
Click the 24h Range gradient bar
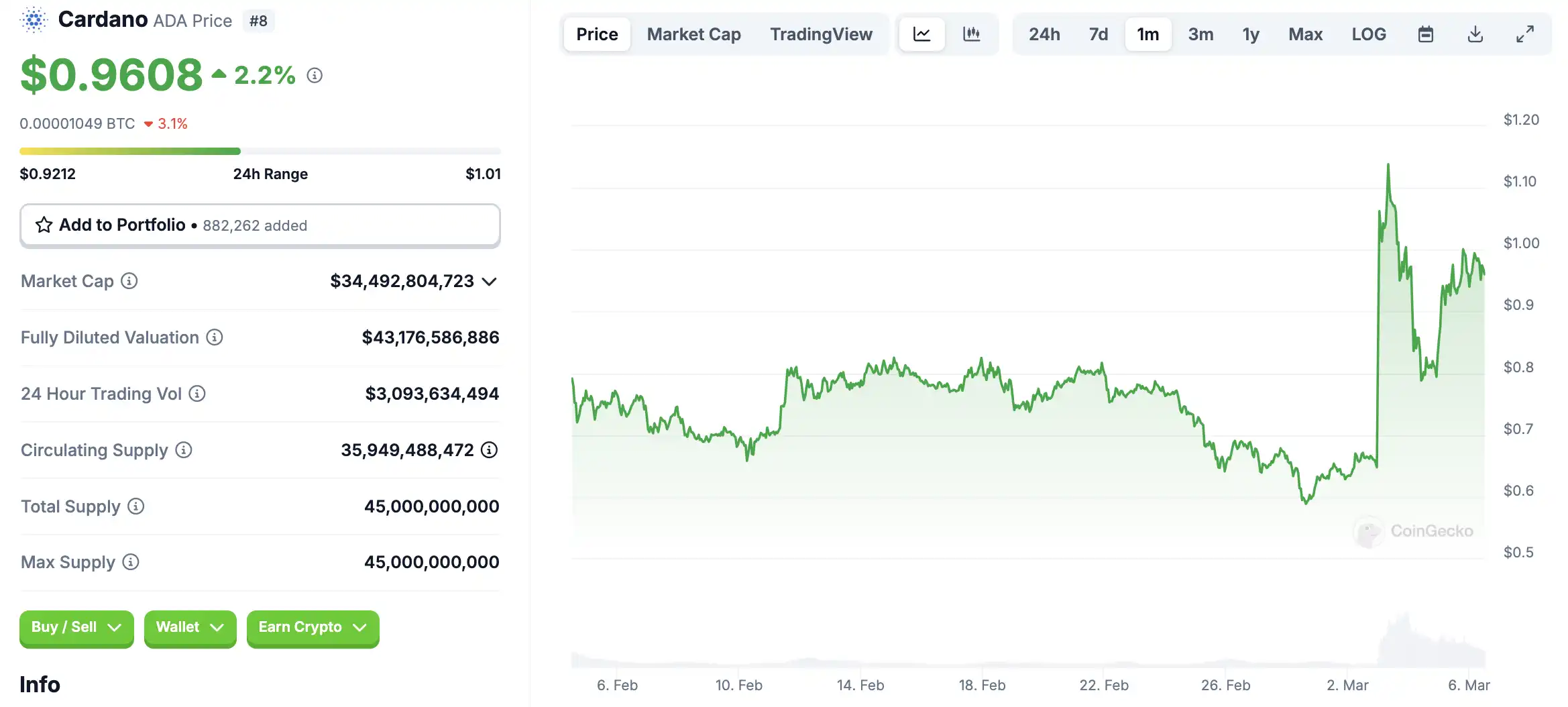pyautogui.click(x=260, y=151)
